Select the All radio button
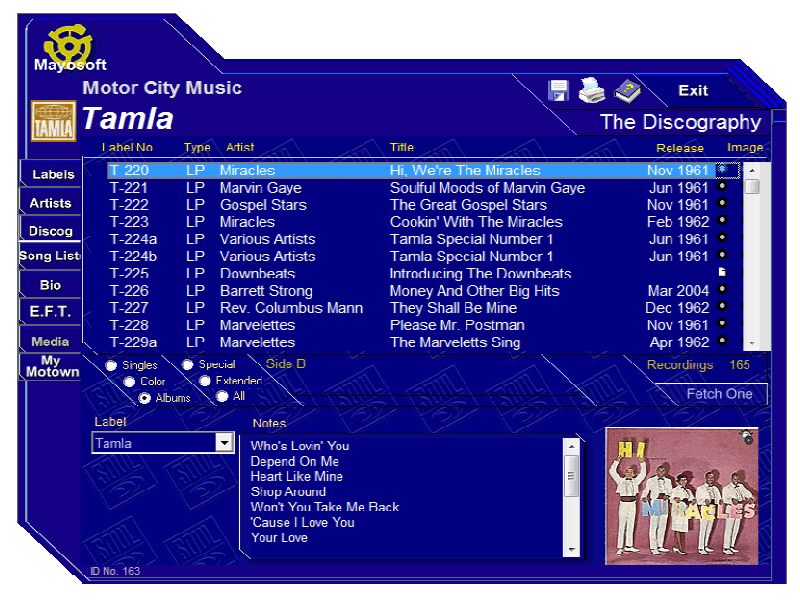The height and width of the screenshot is (600, 800). click(x=222, y=396)
